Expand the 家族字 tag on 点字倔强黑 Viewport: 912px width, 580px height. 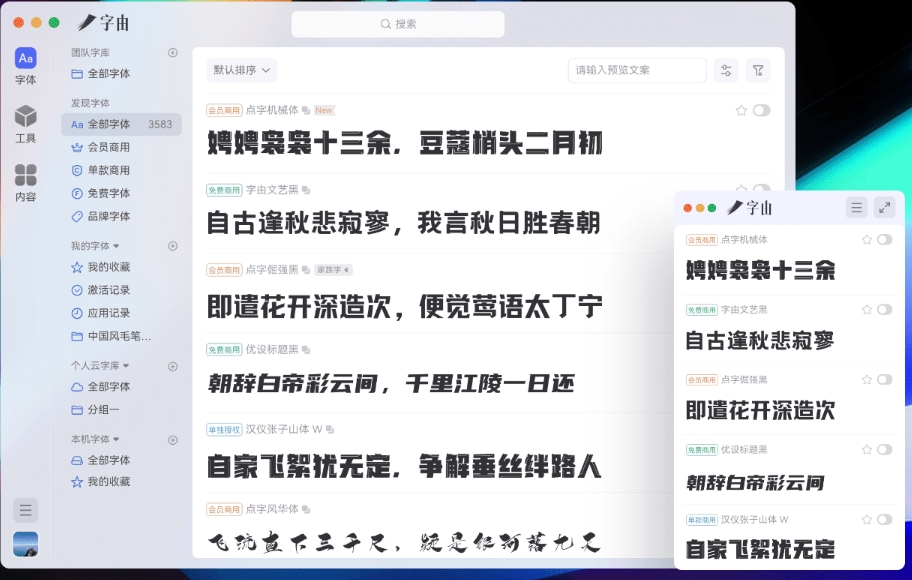[x=333, y=270]
